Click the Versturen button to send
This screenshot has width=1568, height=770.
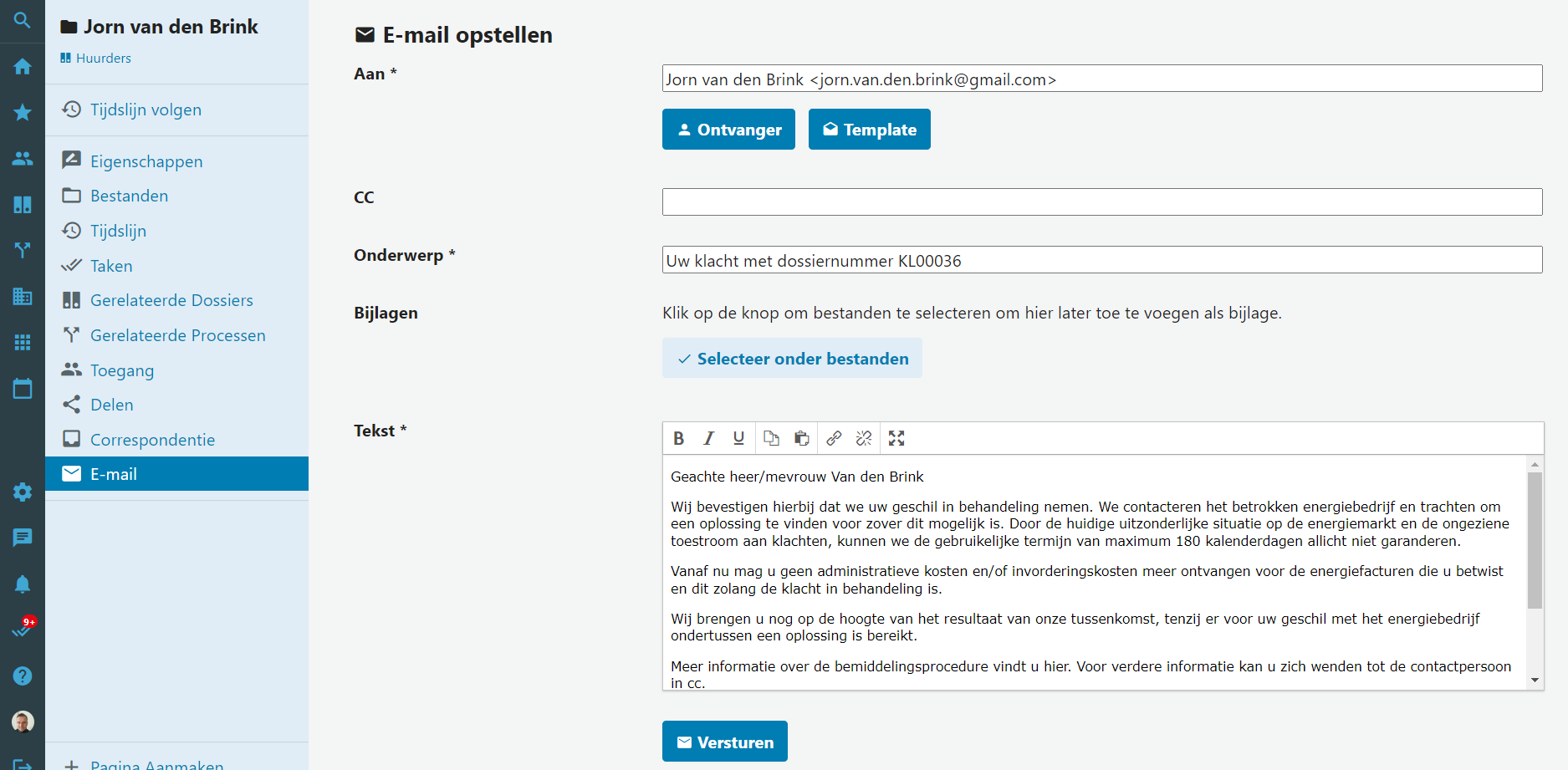click(x=724, y=742)
